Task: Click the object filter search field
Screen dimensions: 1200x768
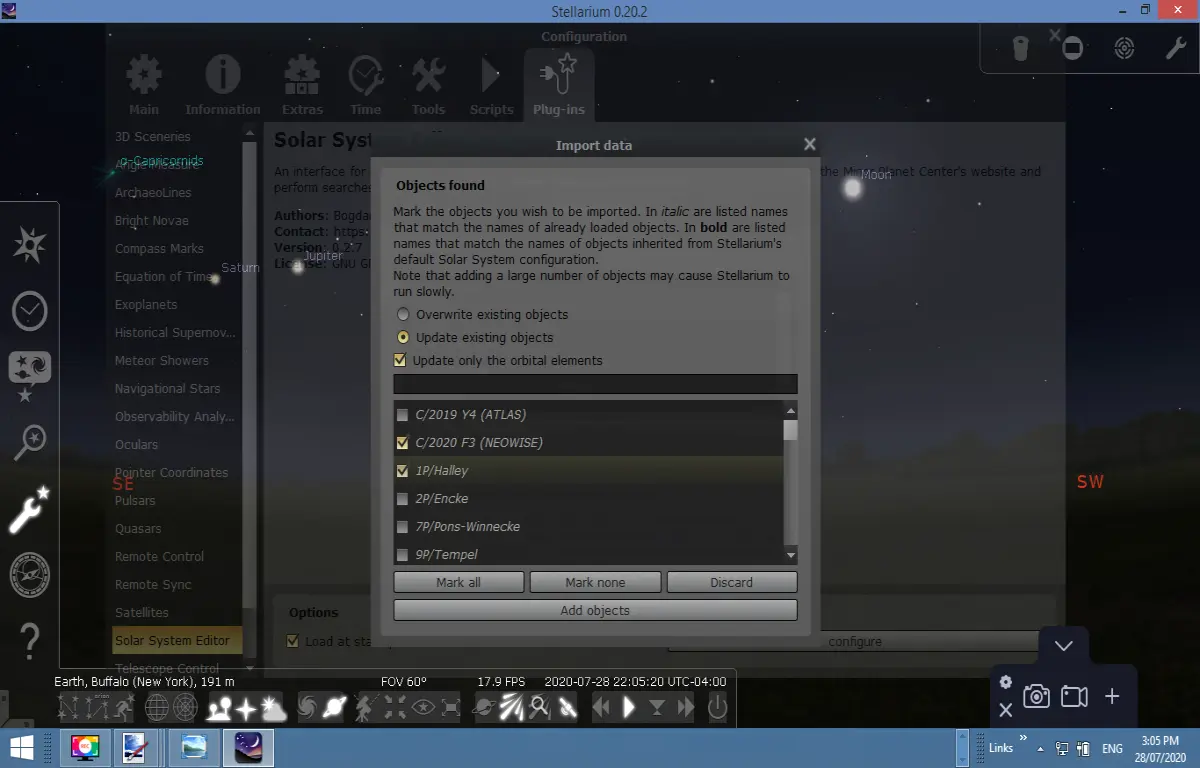Action: tap(595, 384)
